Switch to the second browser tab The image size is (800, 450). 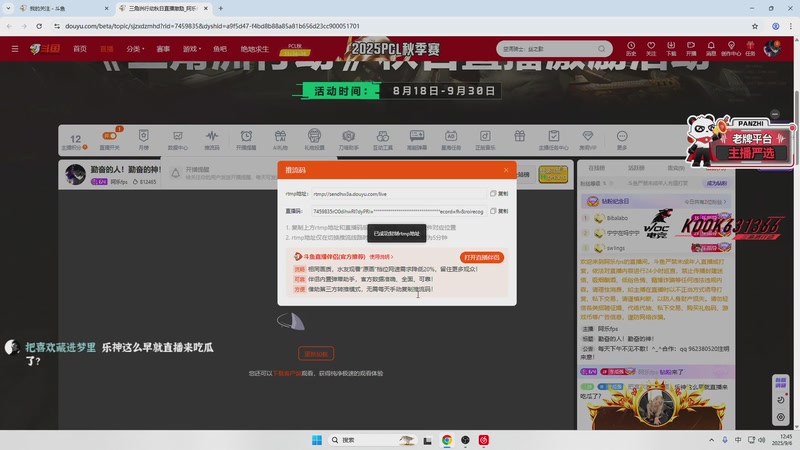point(163,9)
